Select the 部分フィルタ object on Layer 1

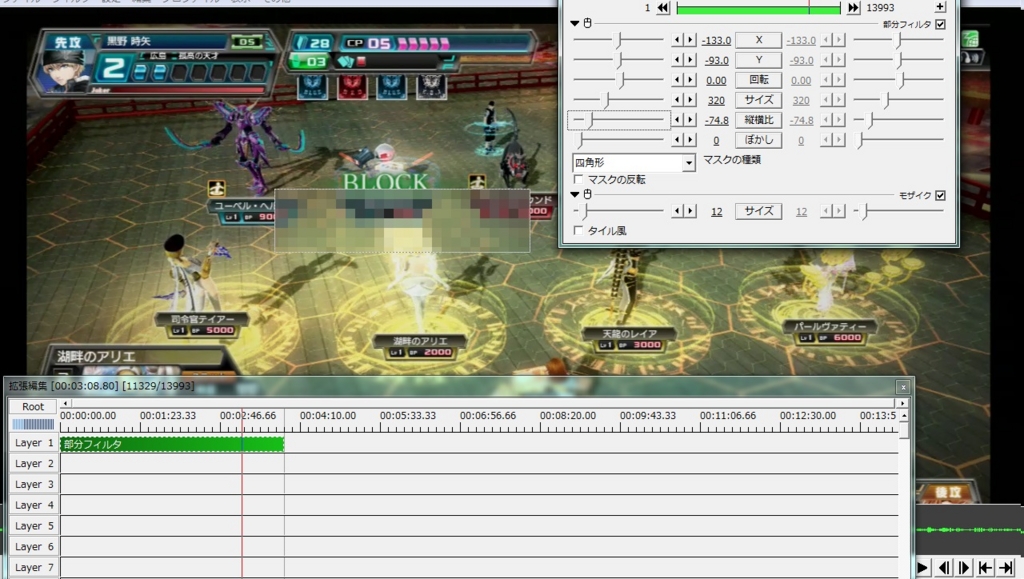(172, 444)
